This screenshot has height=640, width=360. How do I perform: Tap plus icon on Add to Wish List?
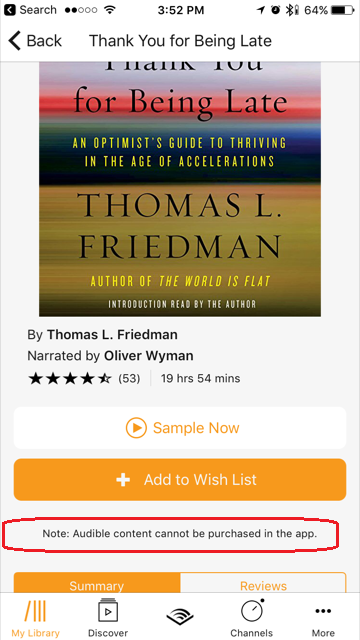point(123,480)
